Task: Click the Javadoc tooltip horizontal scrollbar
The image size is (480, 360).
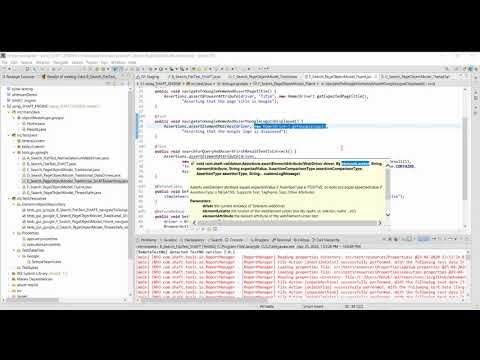Action: coord(287,223)
